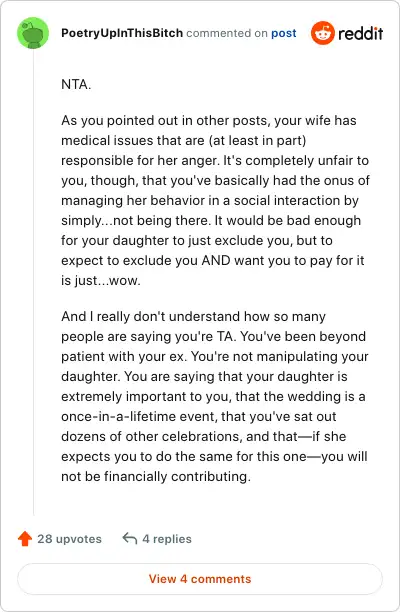Viewport: 400px width, 612px height.
Task: Click the paragraph starting "As you pointed out"
Action: pos(215,200)
